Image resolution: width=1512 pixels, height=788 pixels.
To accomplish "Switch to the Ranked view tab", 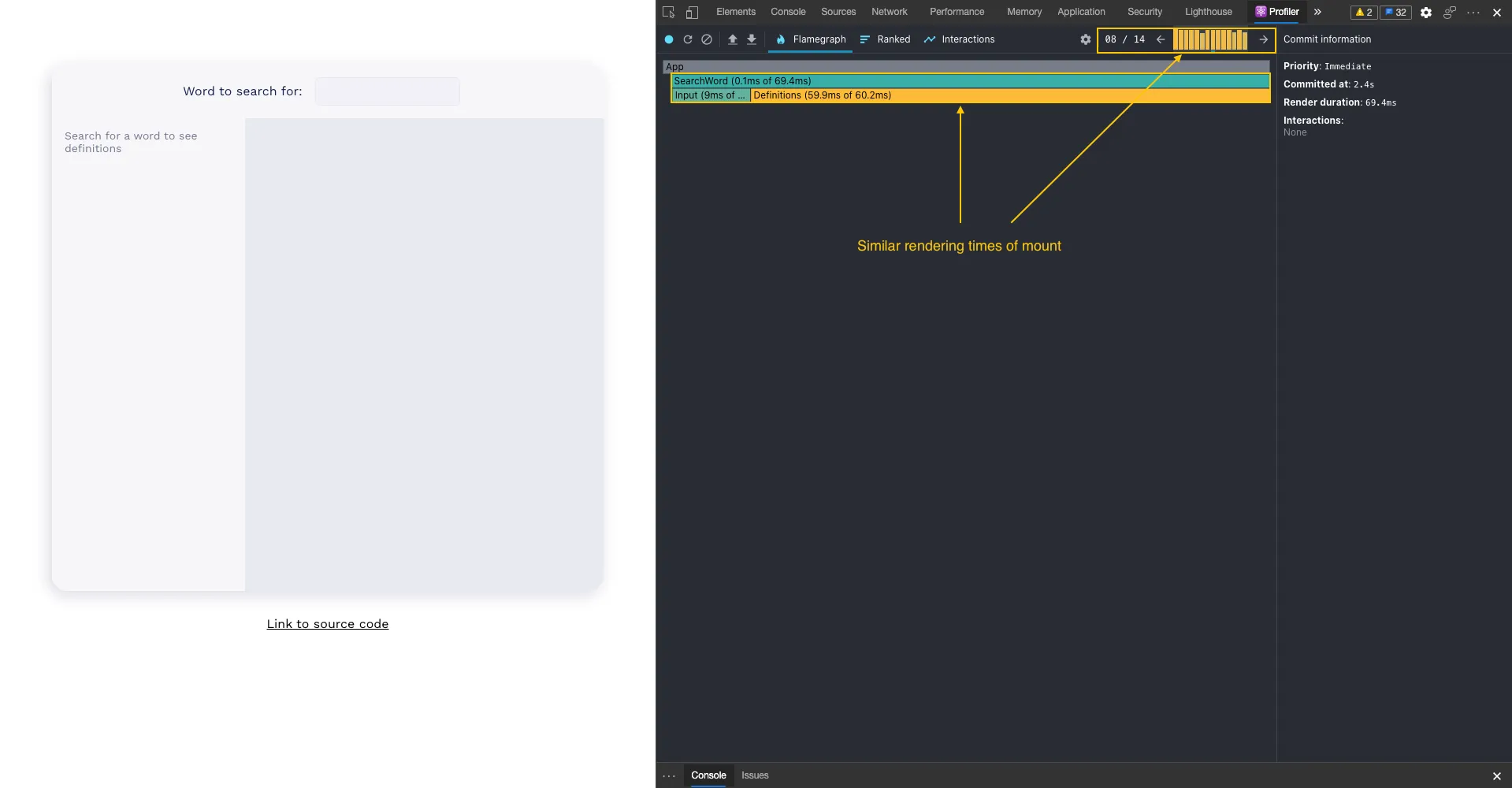I will click(885, 39).
